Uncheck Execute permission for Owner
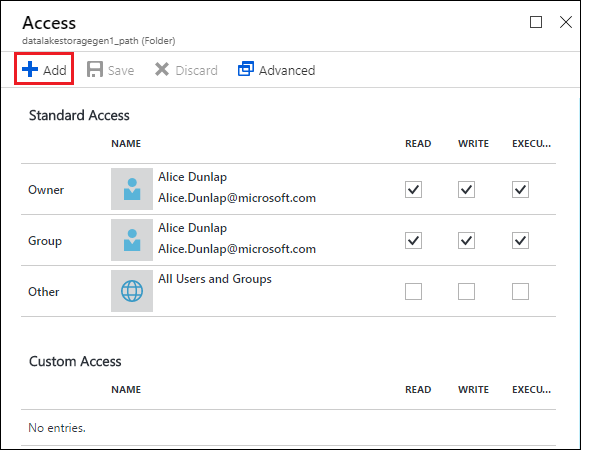 [x=520, y=189]
